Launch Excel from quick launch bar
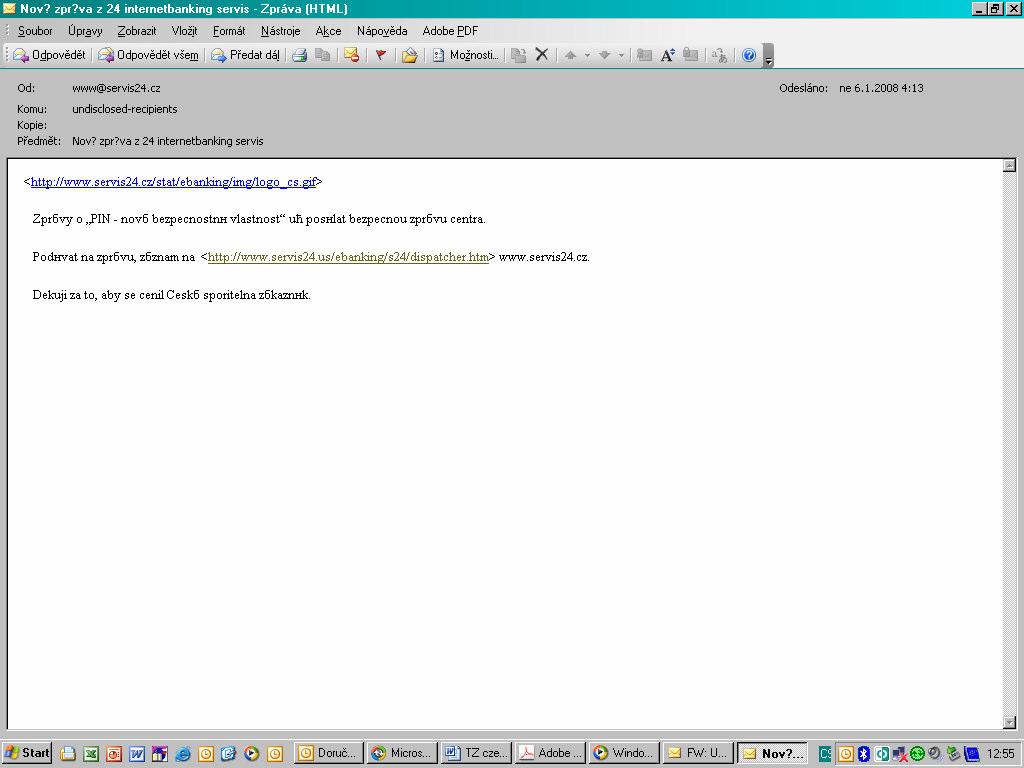Image resolution: width=1024 pixels, height=768 pixels. 90,754
